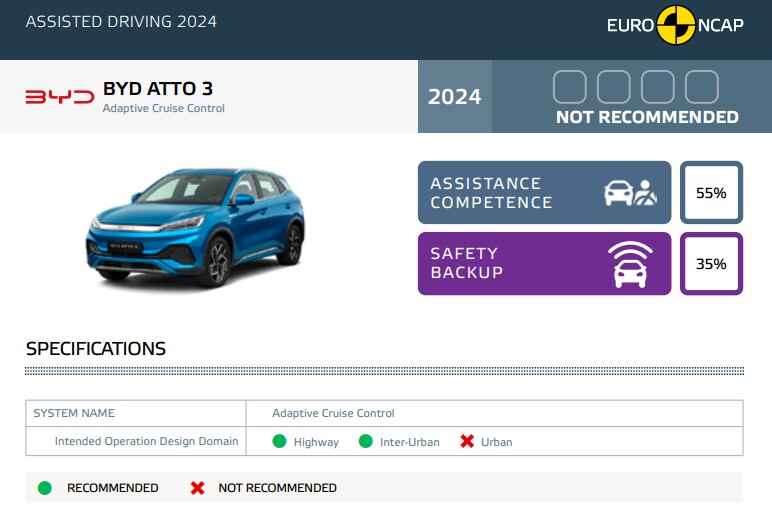Viewport: 772px width, 530px height.
Task: Click the 55% score box
Action: (x=711, y=193)
